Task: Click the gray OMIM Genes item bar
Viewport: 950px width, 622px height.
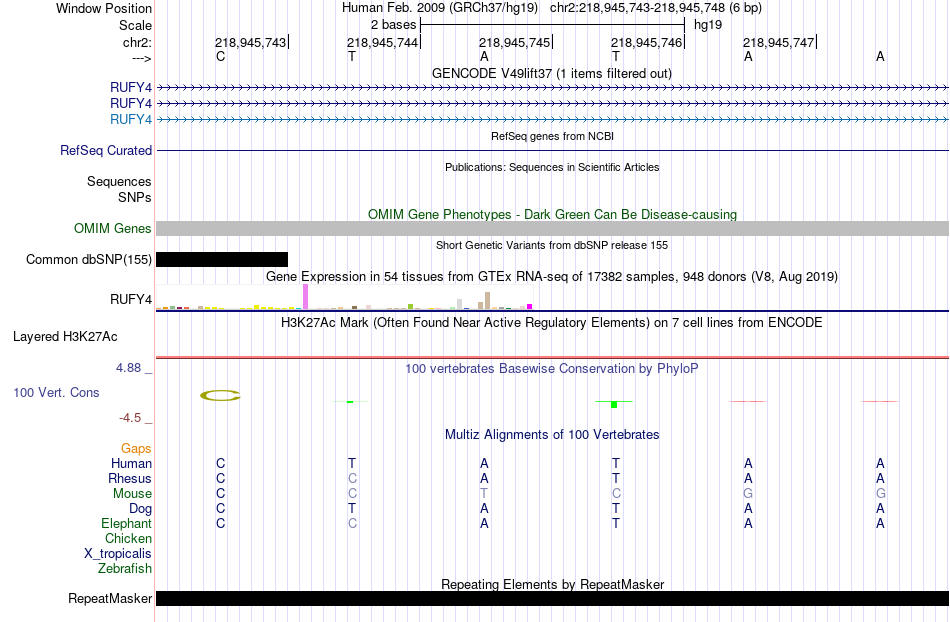Action: (x=552, y=228)
